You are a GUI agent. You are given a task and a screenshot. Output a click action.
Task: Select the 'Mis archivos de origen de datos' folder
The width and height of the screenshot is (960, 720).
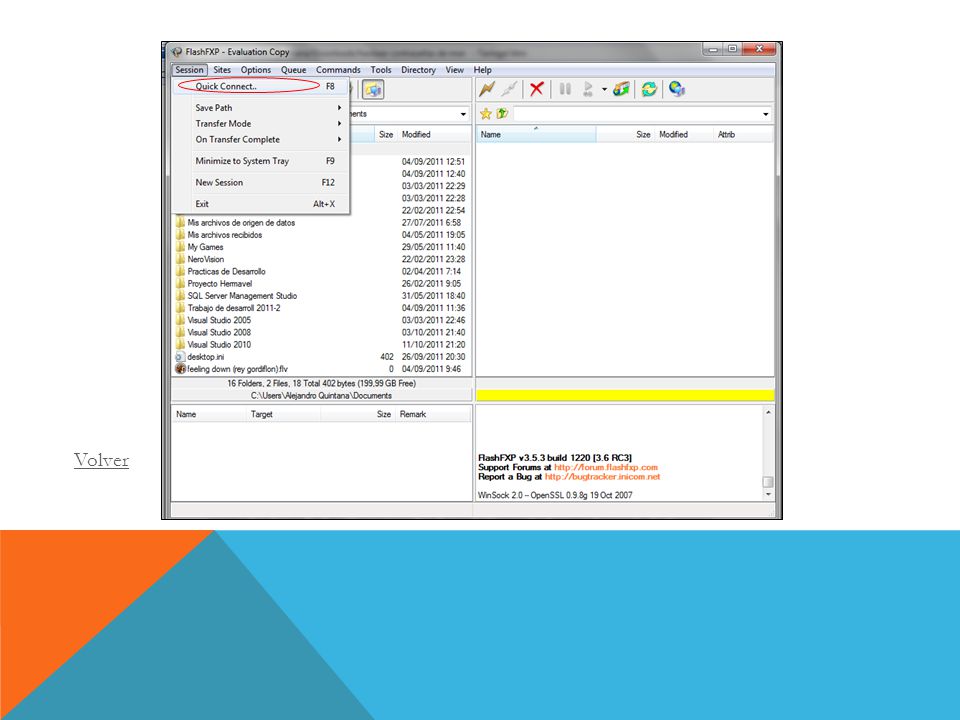[x=241, y=223]
